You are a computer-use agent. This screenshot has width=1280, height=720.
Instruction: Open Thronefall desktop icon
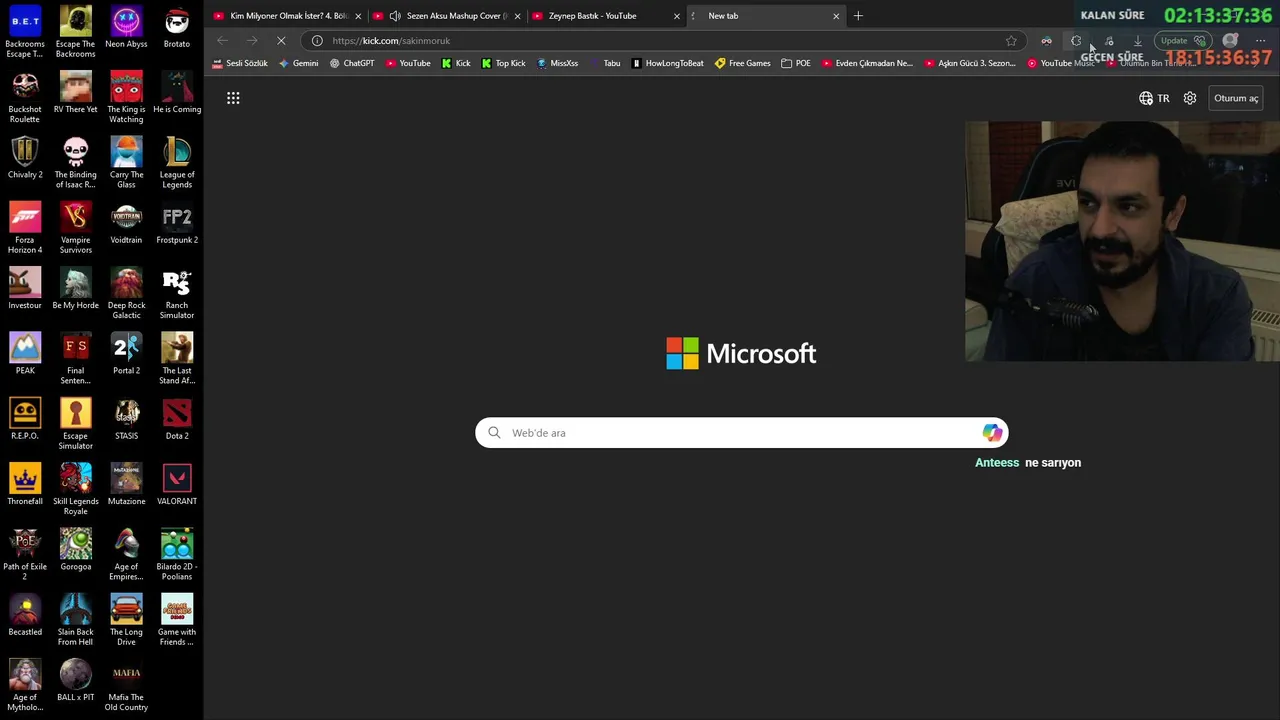pyautogui.click(x=25, y=484)
